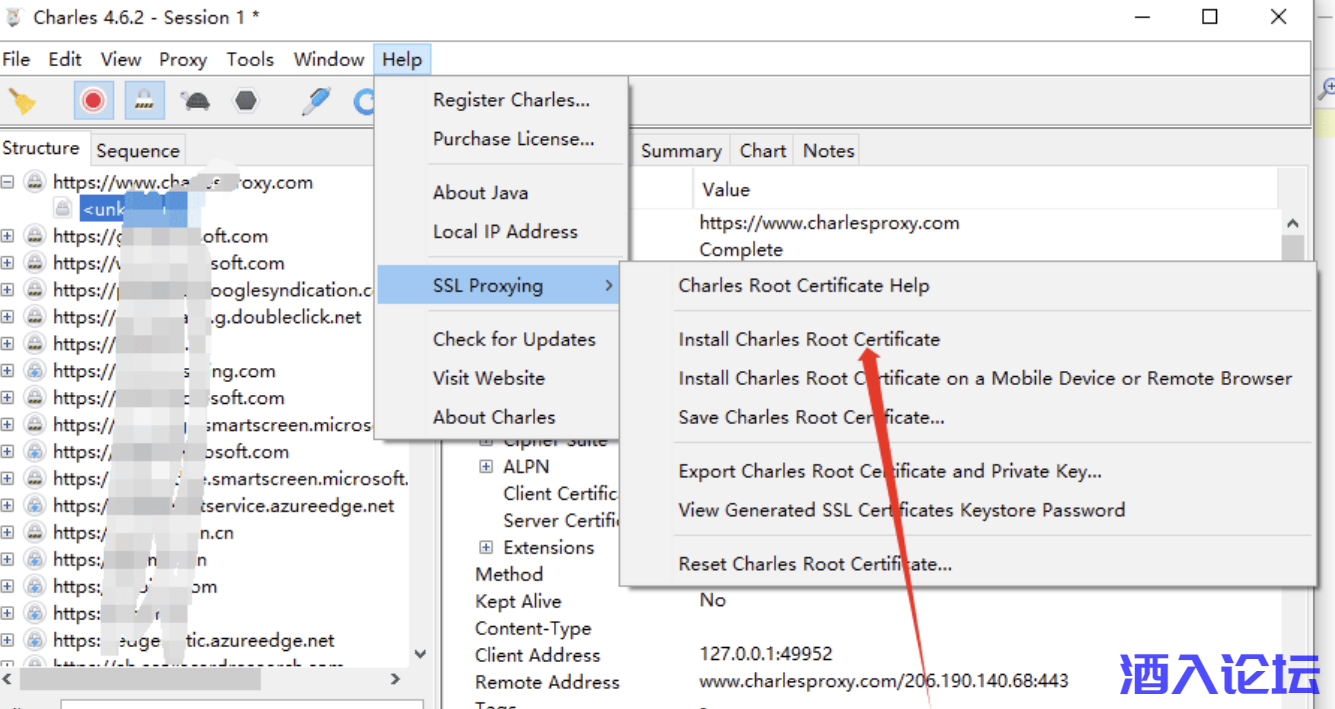The width and height of the screenshot is (1335, 709).
Task: Choose Install Charles Root Certificate
Action: tap(808, 339)
